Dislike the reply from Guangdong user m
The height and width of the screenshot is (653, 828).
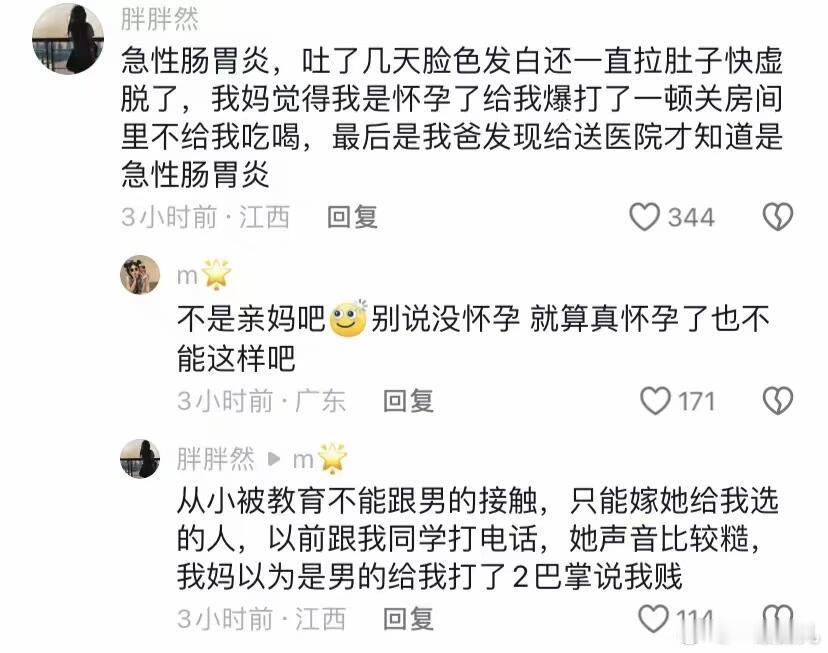(x=778, y=401)
